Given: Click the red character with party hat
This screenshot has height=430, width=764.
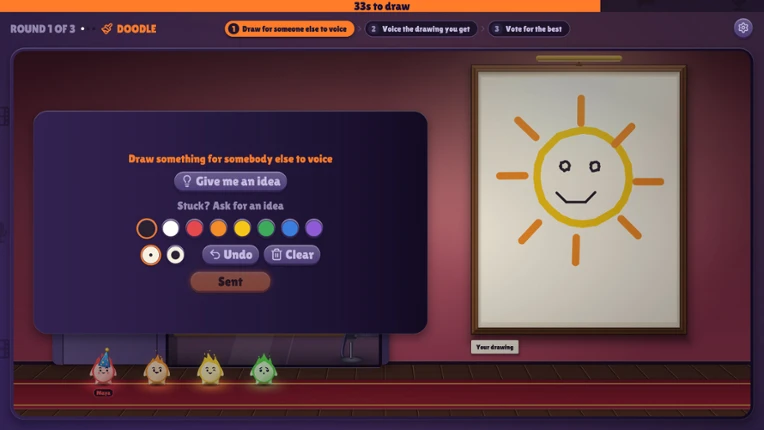Looking at the screenshot, I should tap(103, 368).
